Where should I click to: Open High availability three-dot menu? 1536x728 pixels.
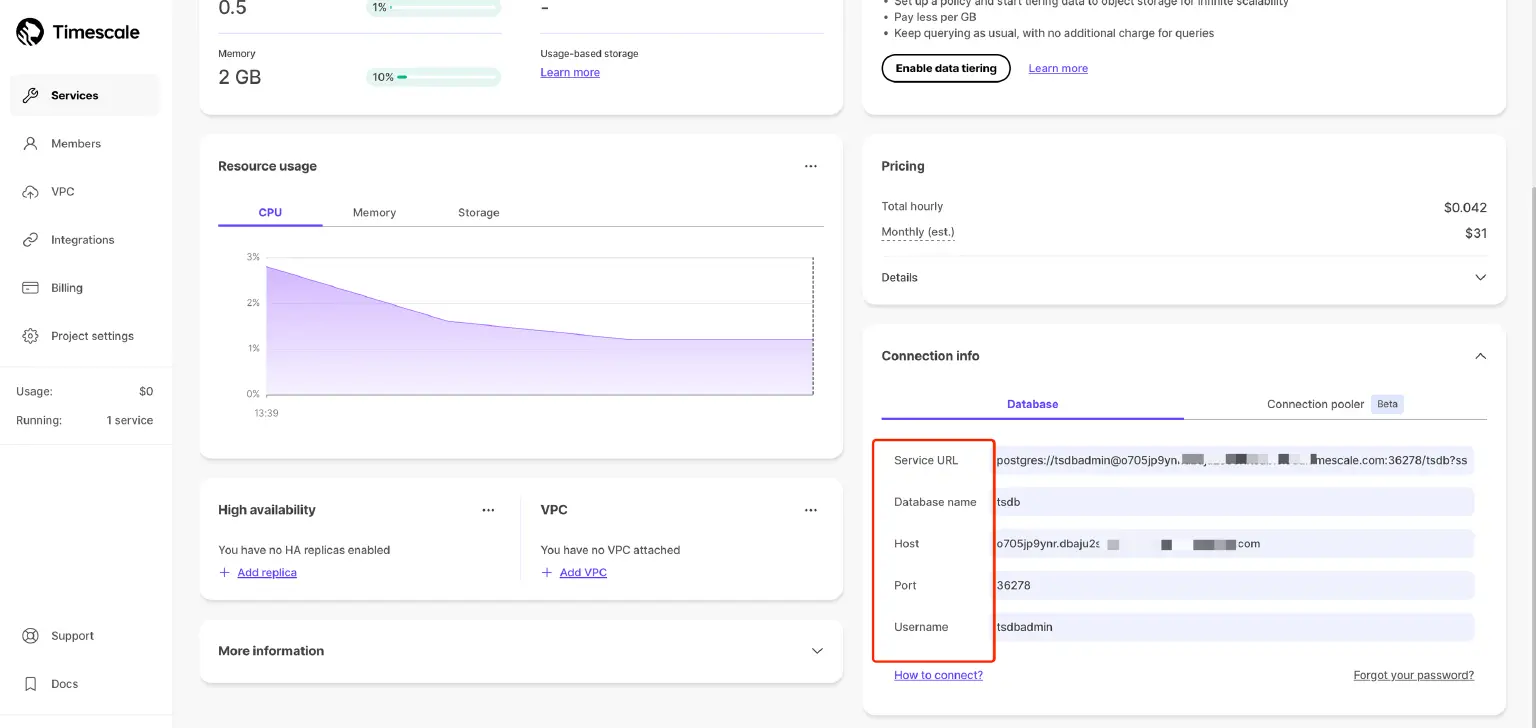point(488,510)
